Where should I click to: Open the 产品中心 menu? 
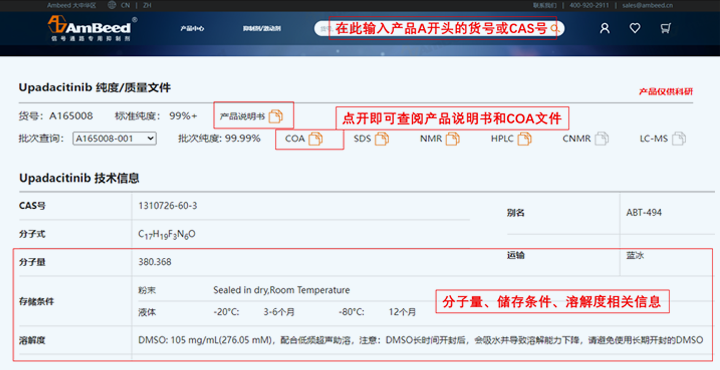coord(192,28)
